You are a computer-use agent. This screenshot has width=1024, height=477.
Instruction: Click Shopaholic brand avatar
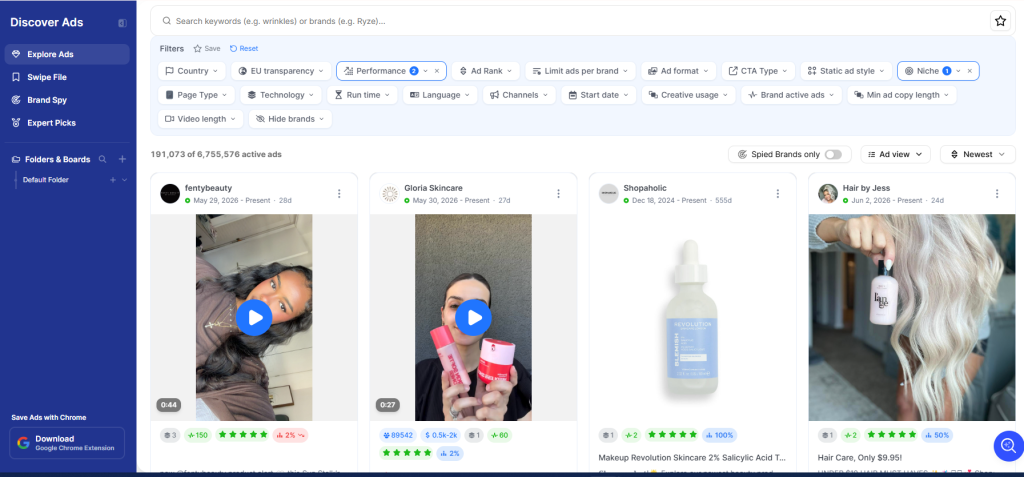[609, 193]
